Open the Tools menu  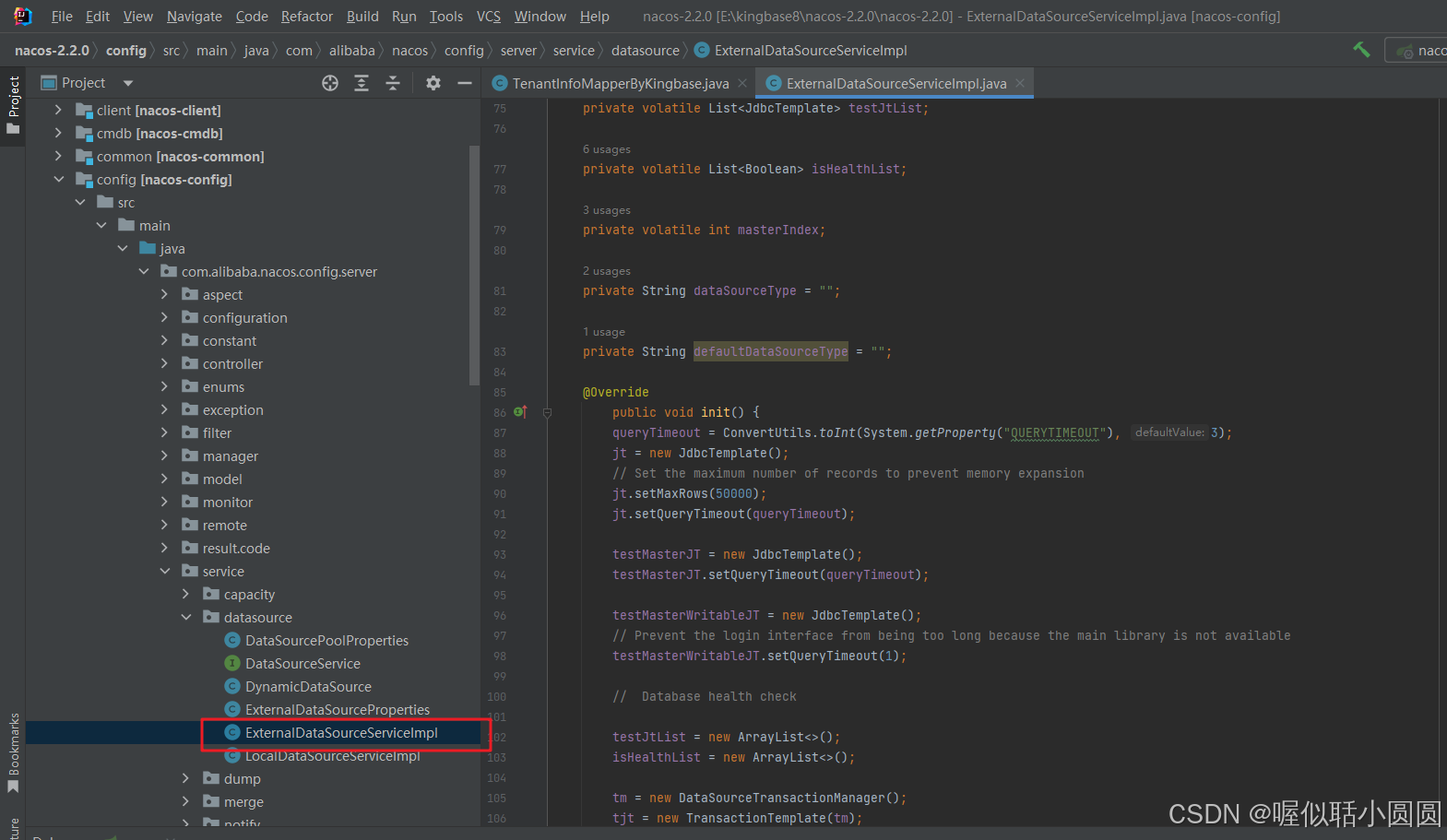[x=446, y=17]
